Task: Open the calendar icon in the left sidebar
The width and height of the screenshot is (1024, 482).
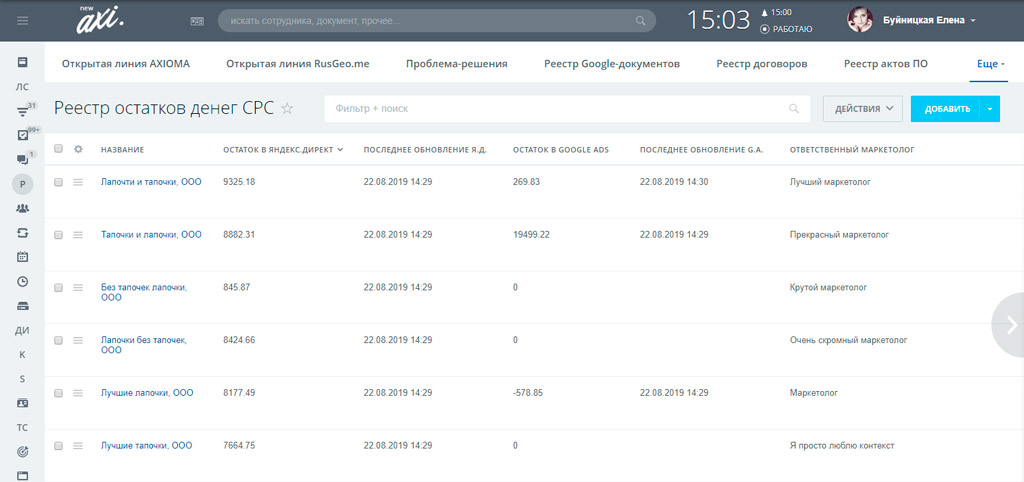Action: coord(23,257)
